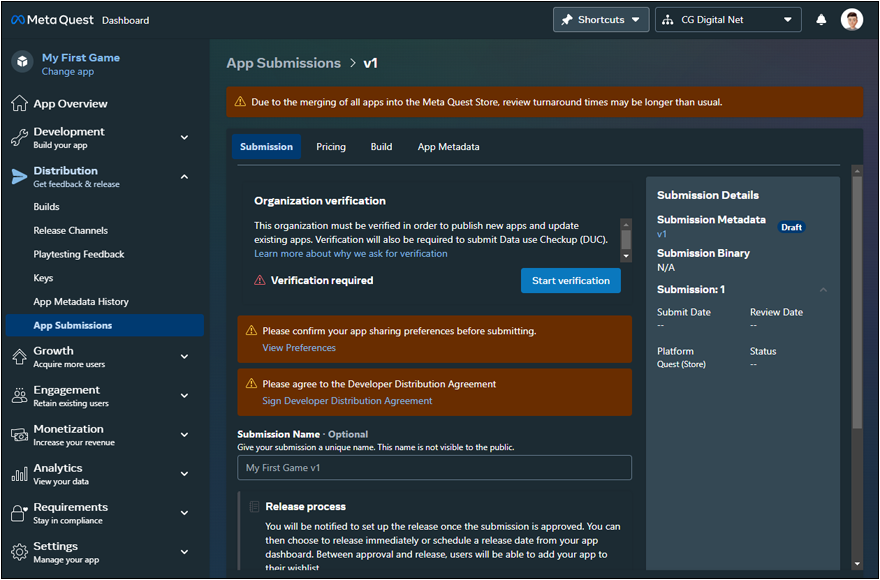The image size is (880, 580).
Task: Expand the Engagement section chevron
Action: 184,396
